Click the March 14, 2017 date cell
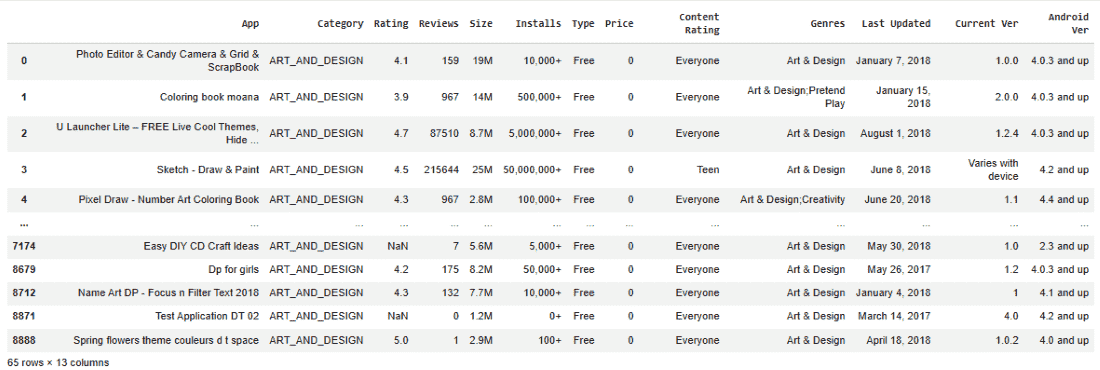This screenshot has width=1100, height=370. coord(894,316)
